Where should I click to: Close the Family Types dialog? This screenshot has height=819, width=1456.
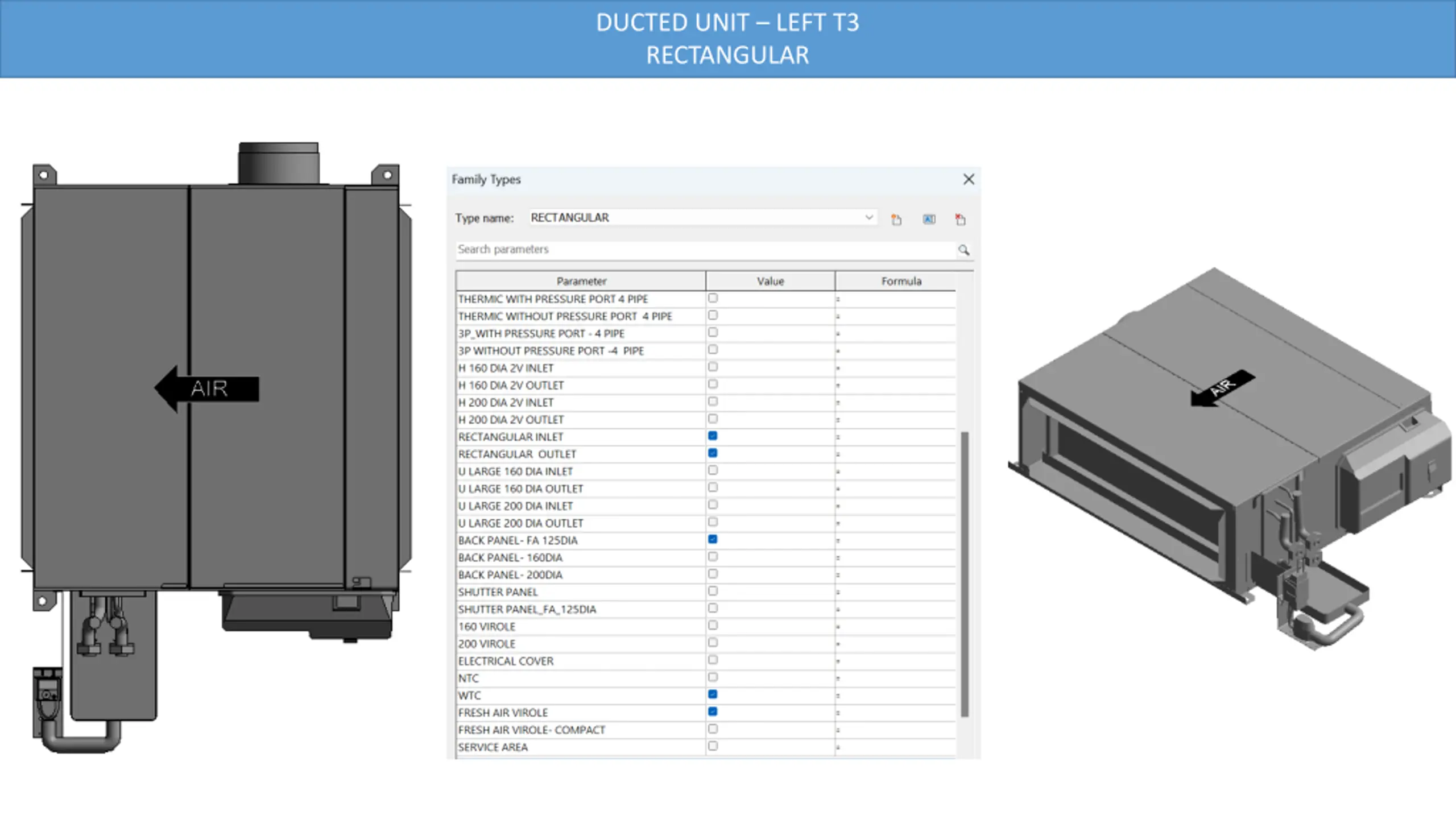[969, 179]
